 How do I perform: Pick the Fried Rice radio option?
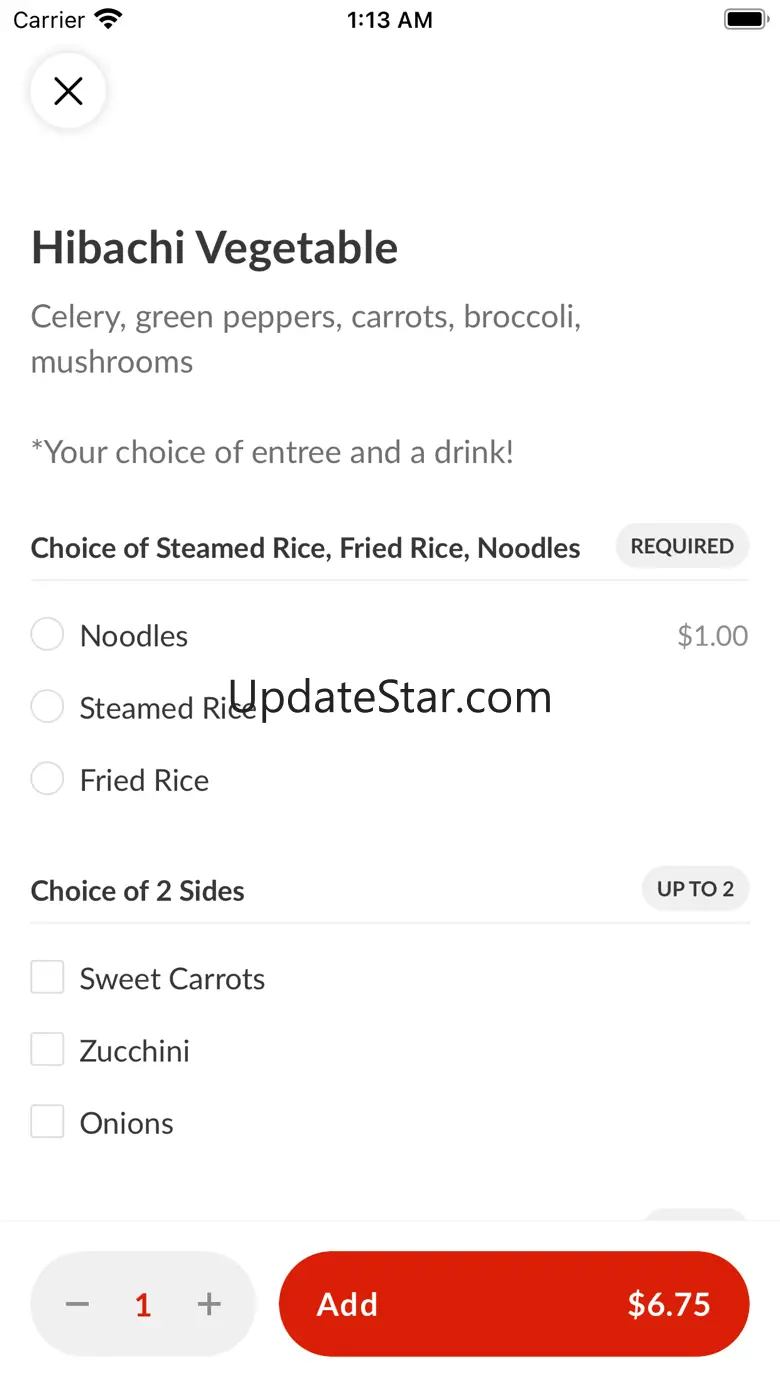click(x=47, y=779)
